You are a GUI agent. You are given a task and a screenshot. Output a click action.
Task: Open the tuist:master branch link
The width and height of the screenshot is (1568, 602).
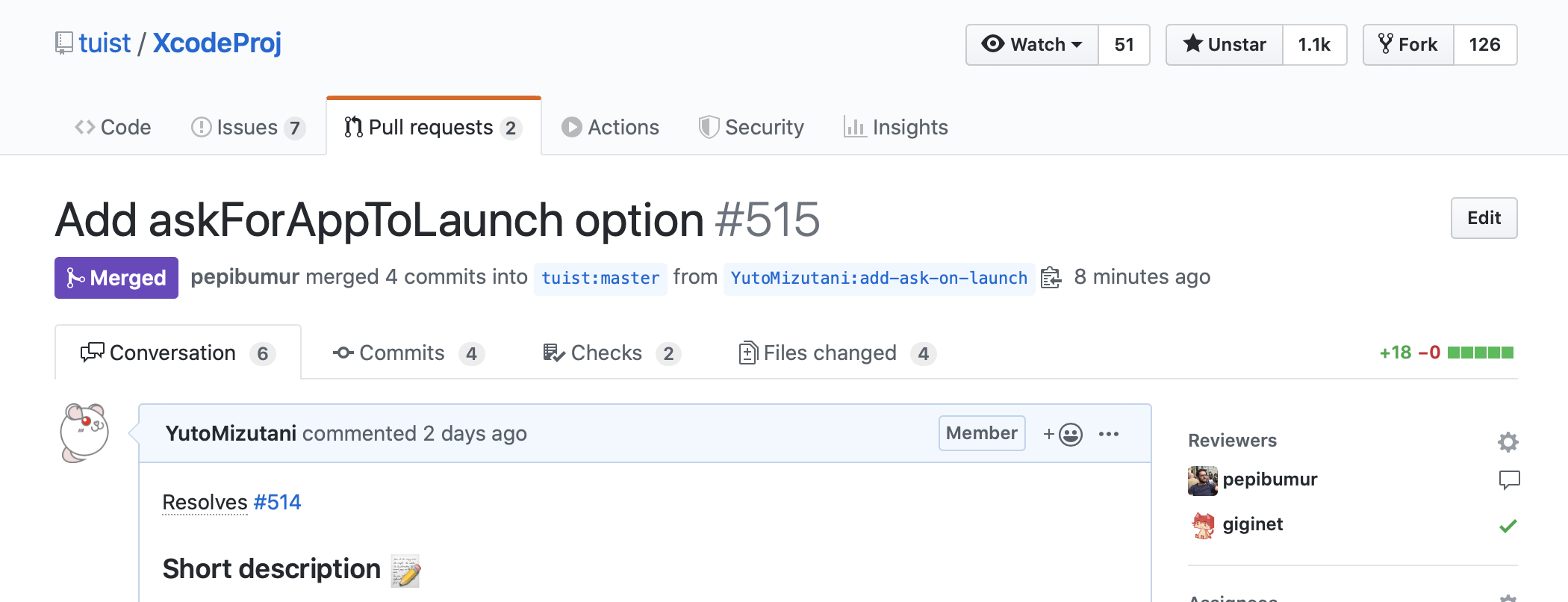tap(600, 279)
